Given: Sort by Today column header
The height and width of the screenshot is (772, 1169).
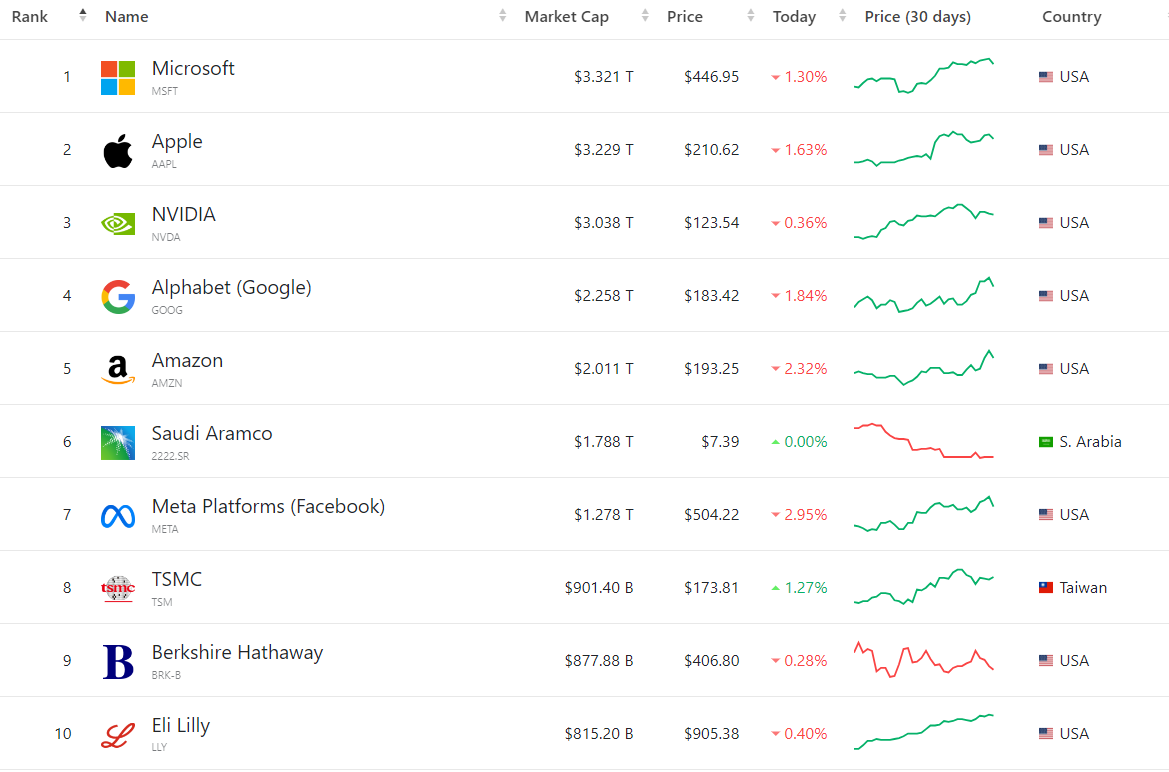Looking at the screenshot, I should click(794, 17).
